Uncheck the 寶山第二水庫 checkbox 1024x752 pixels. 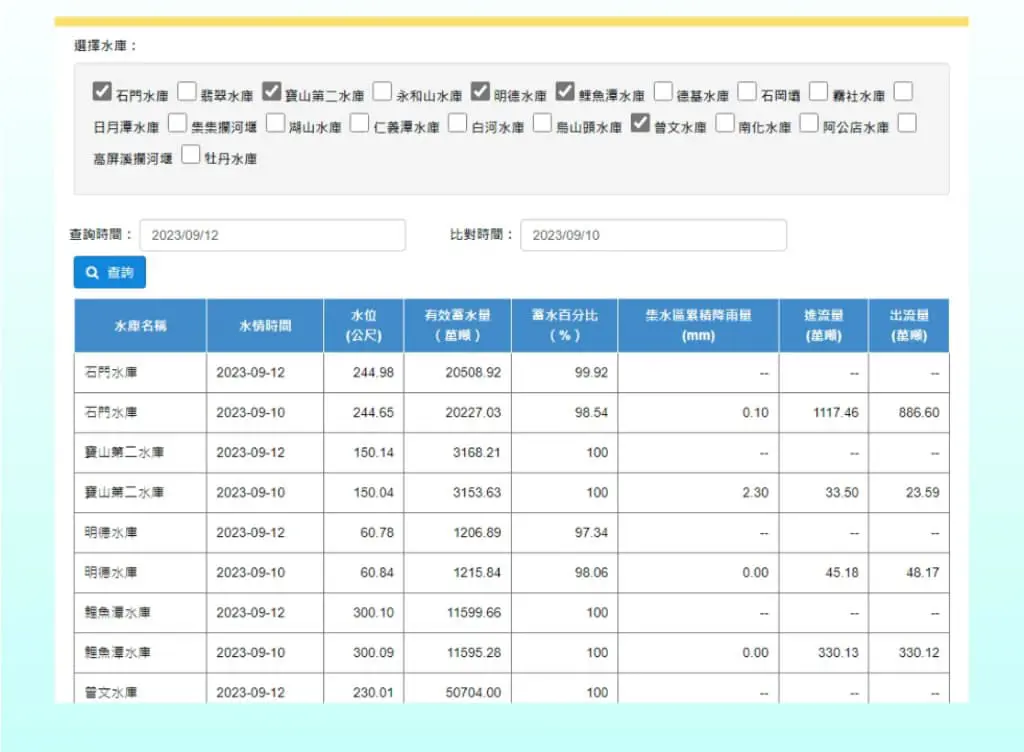coord(271,91)
